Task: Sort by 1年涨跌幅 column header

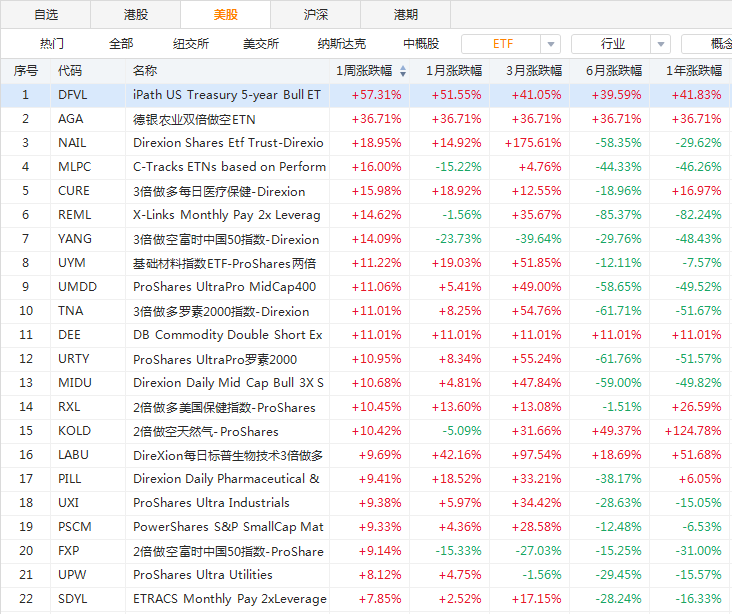Action: [x=694, y=71]
